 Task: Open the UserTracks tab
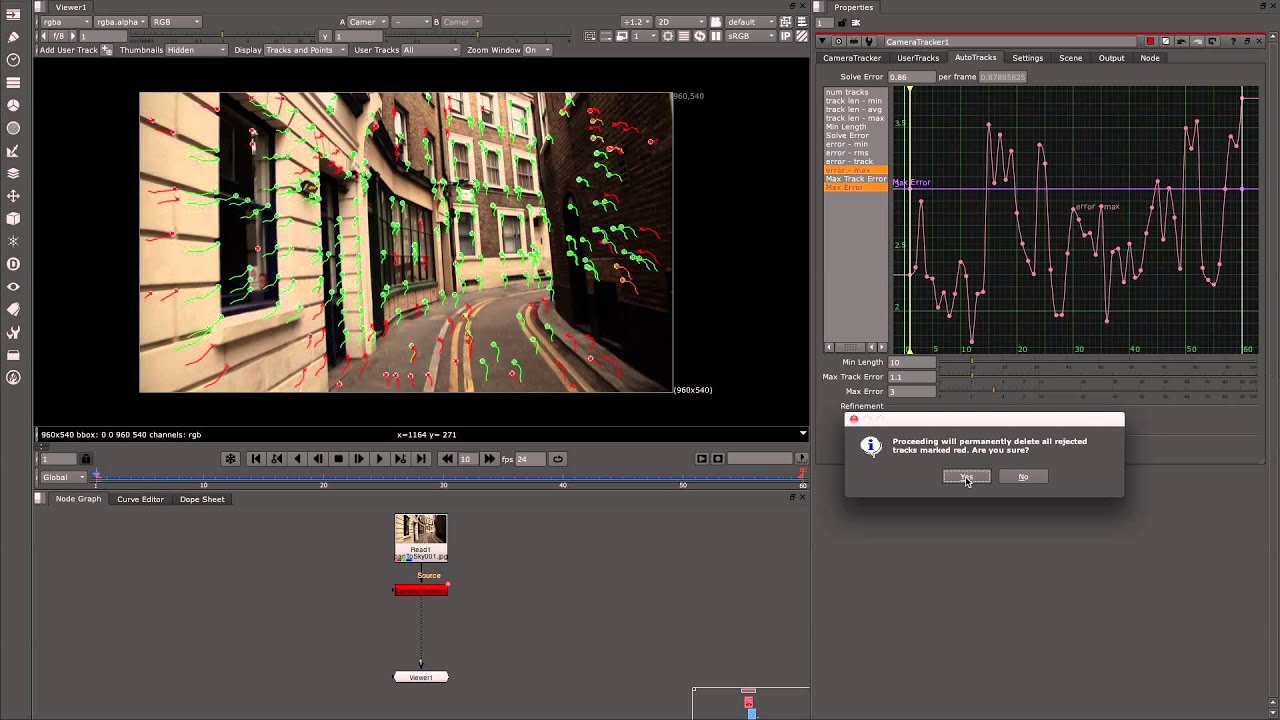tap(918, 58)
